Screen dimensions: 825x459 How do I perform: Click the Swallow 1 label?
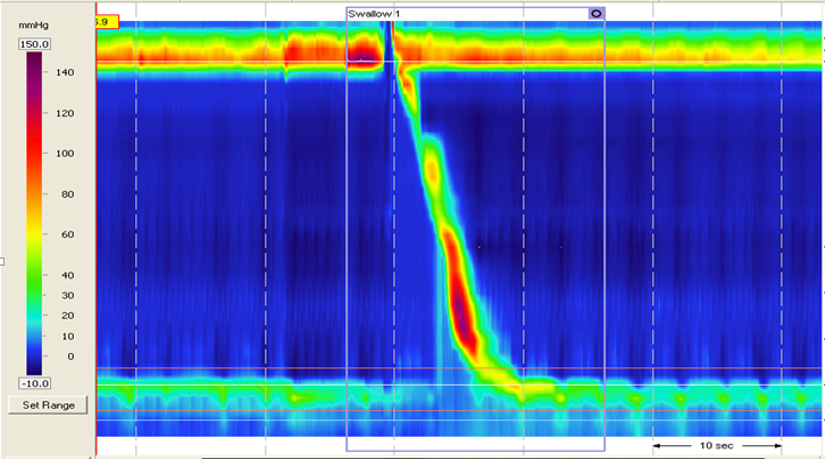373,13
